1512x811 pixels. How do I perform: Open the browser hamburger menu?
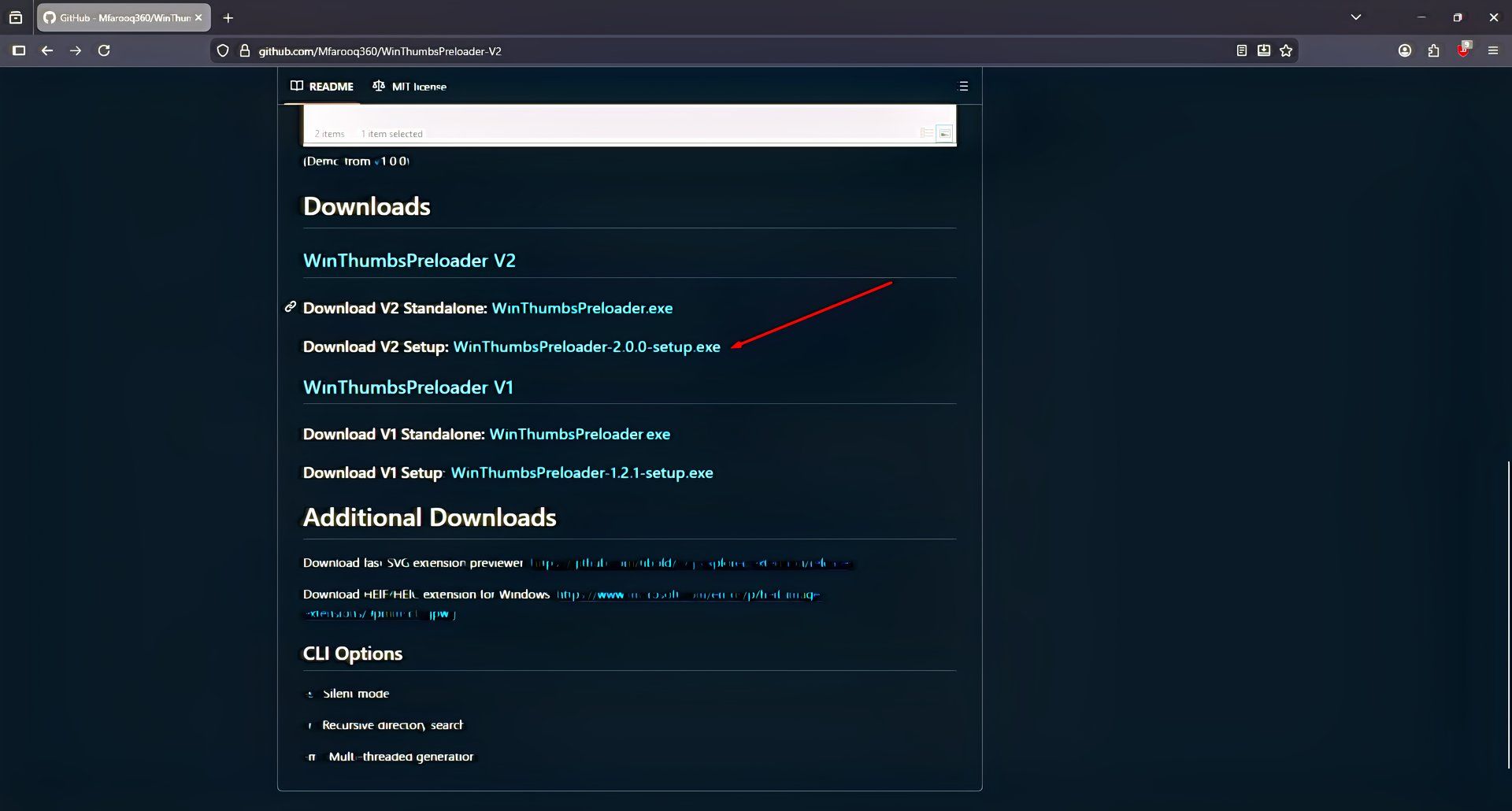(1493, 50)
